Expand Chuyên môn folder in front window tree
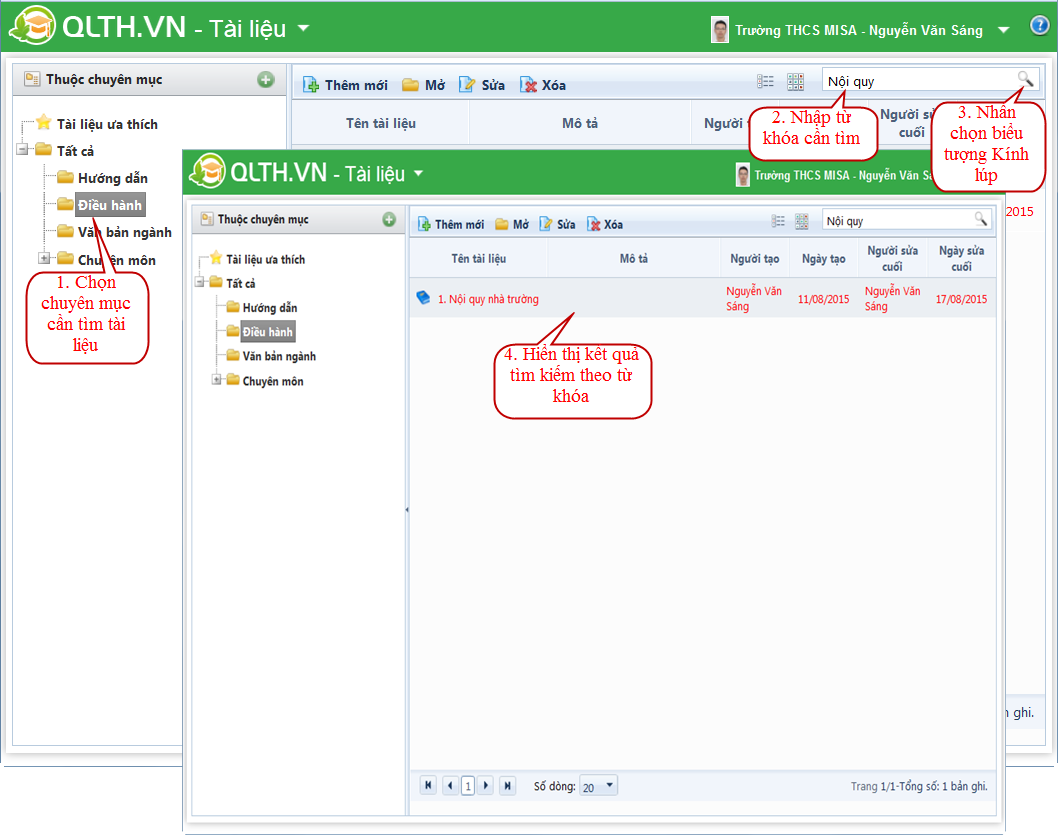1059x837 pixels. tap(217, 380)
